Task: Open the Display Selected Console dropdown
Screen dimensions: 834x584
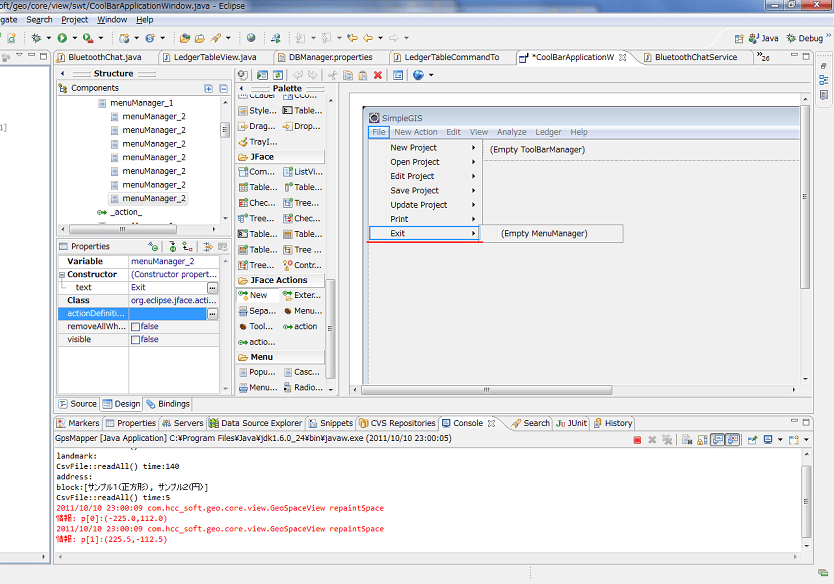Action: tap(780, 440)
